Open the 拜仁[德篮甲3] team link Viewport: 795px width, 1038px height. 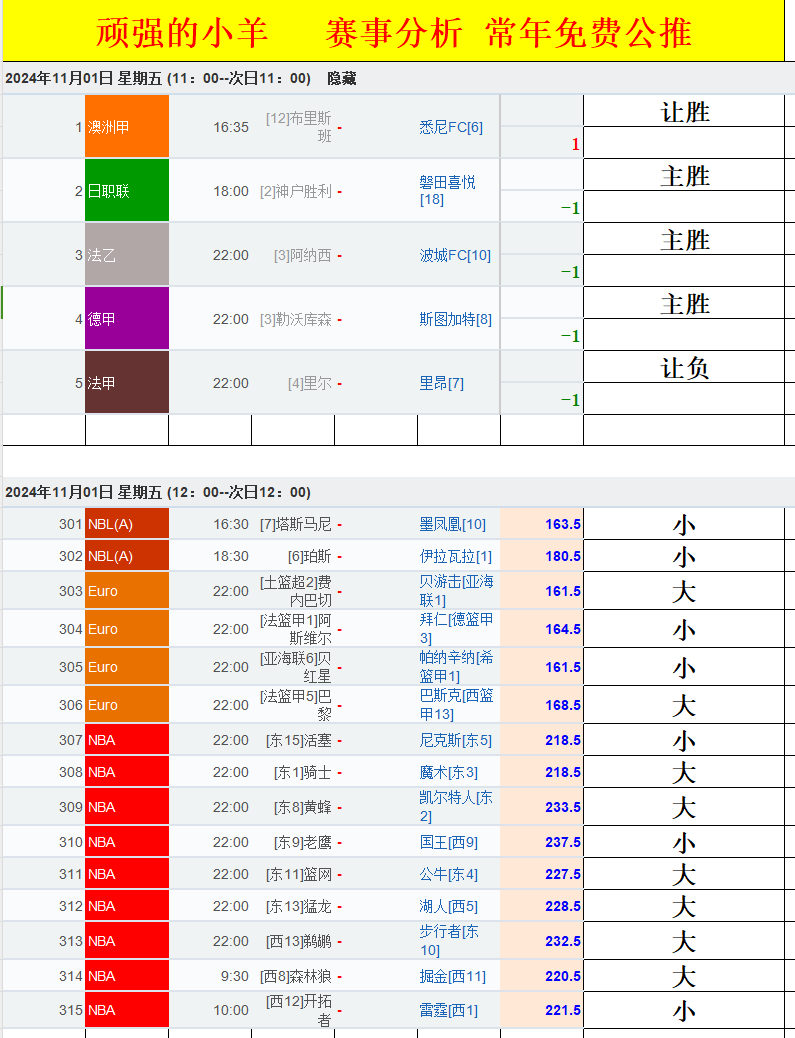[x=456, y=628]
